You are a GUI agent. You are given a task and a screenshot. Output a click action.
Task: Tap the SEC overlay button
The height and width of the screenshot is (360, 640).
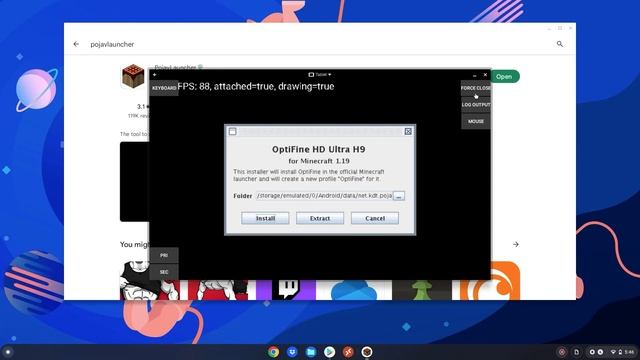(x=164, y=272)
